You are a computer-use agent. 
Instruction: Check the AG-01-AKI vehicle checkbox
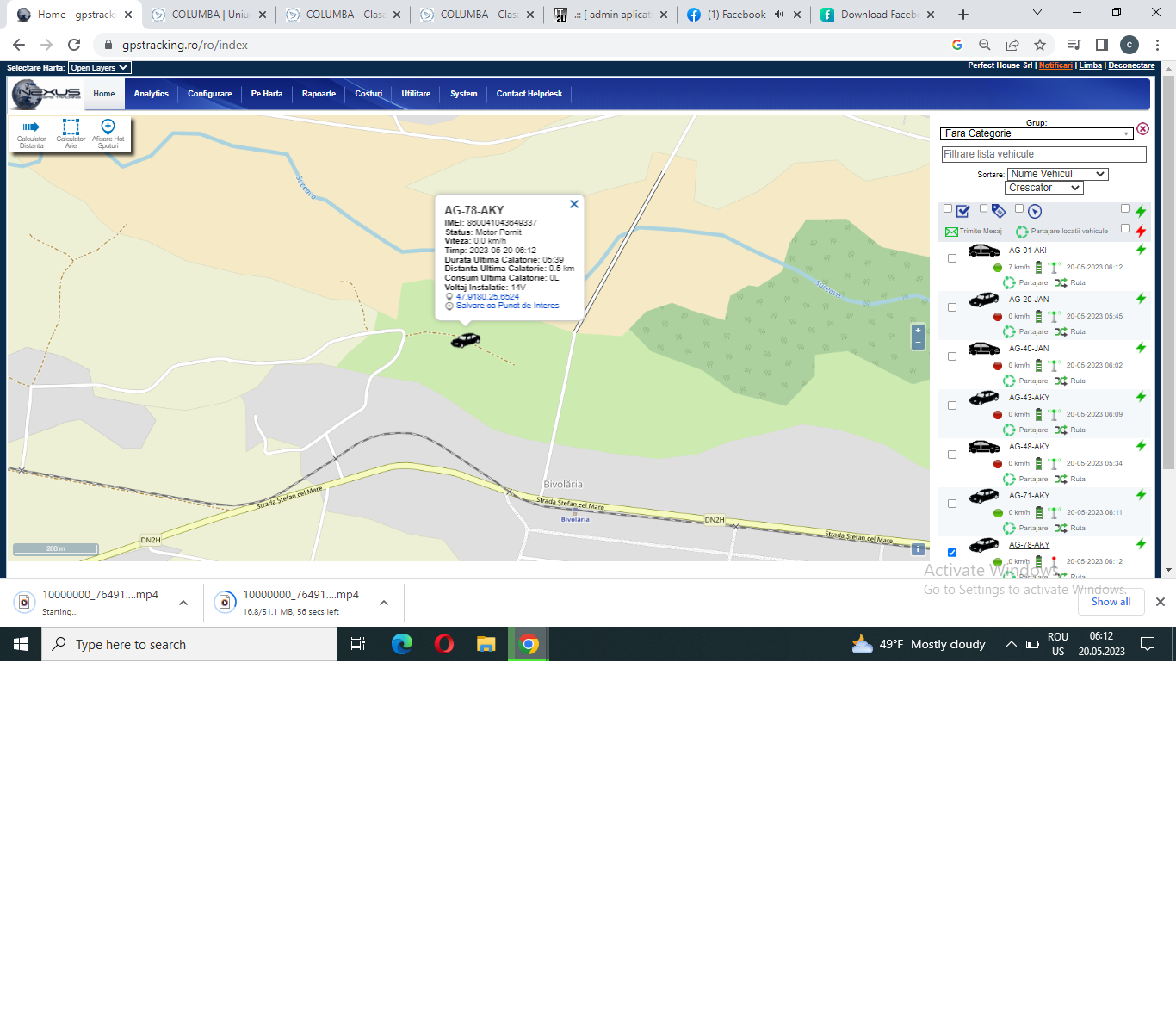951,258
